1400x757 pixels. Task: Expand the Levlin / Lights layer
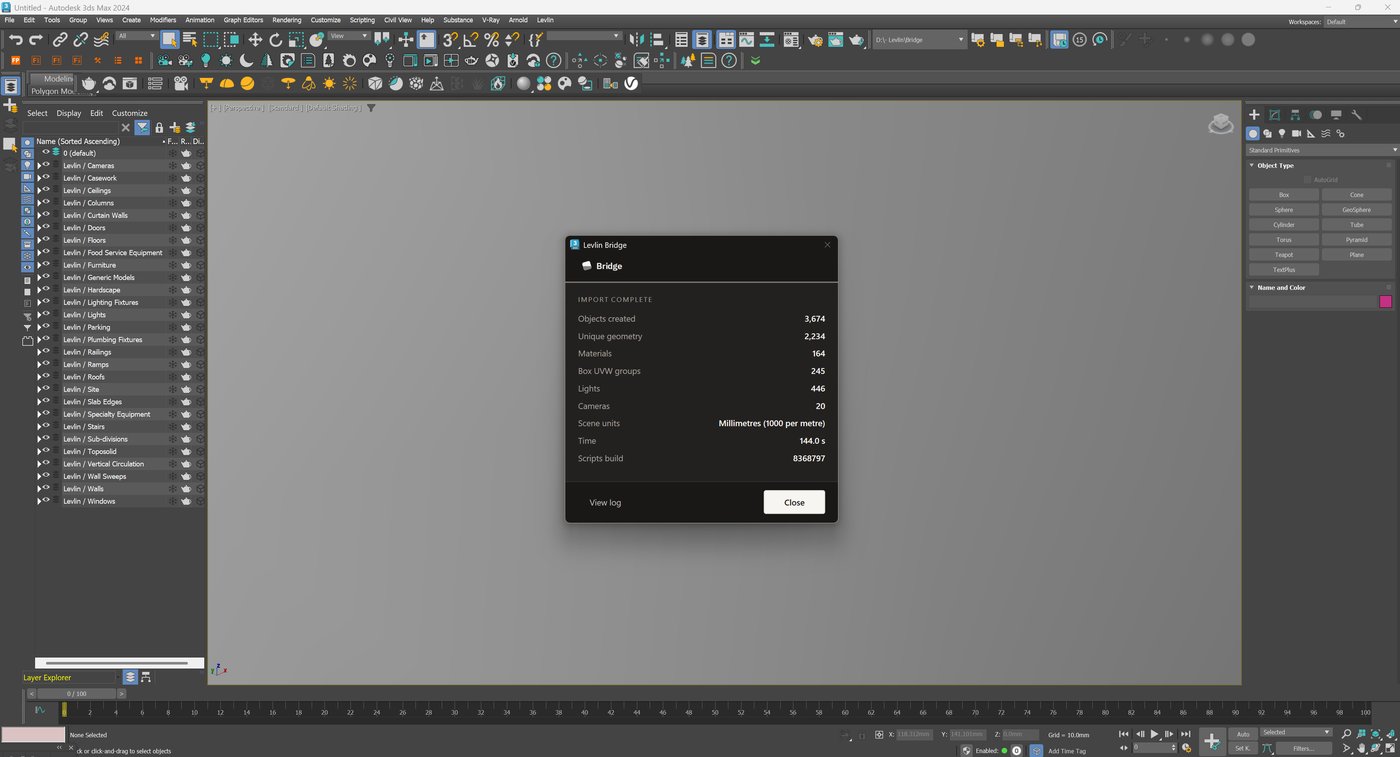point(39,315)
